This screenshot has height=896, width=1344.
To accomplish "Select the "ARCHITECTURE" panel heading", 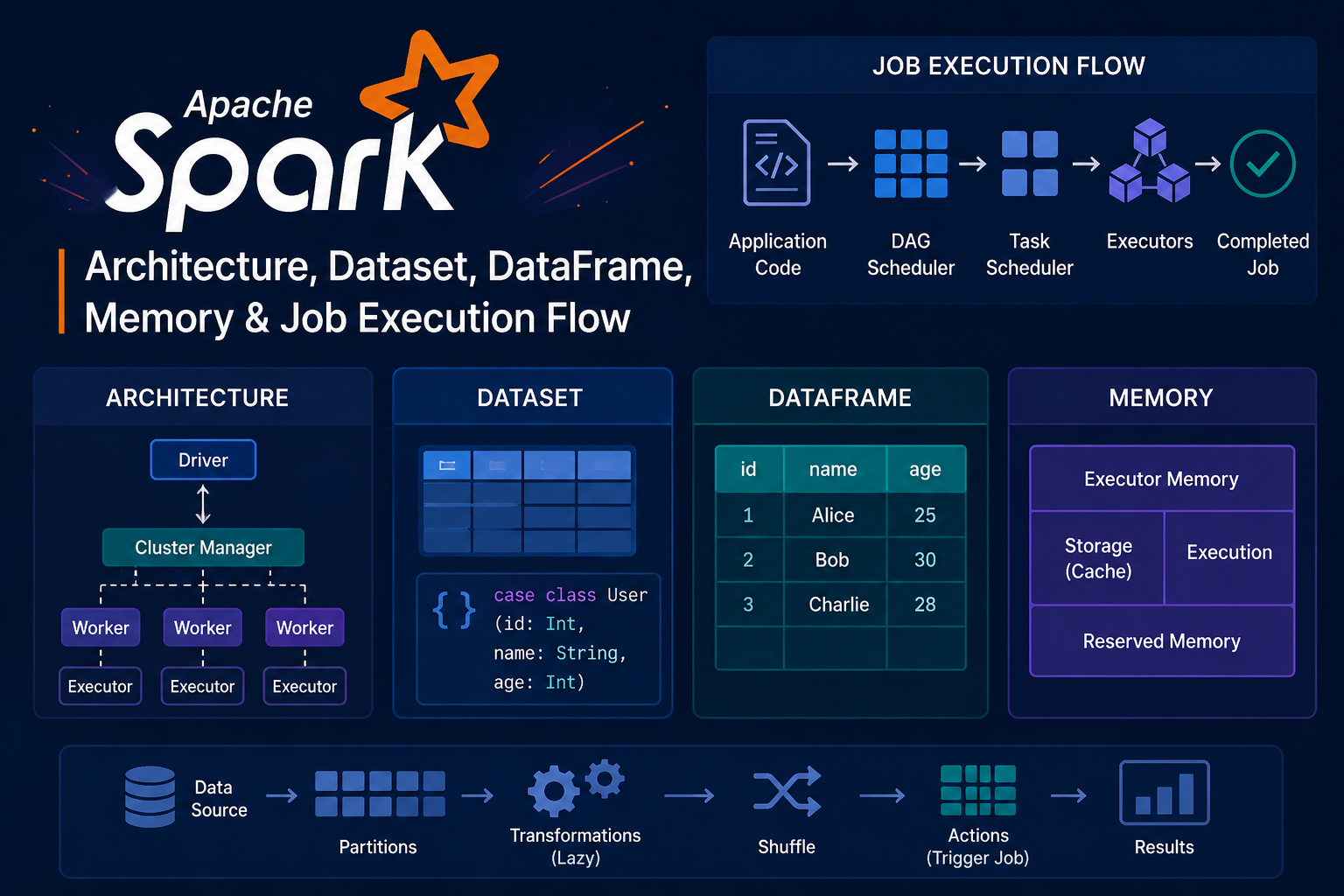I will (x=198, y=398).
